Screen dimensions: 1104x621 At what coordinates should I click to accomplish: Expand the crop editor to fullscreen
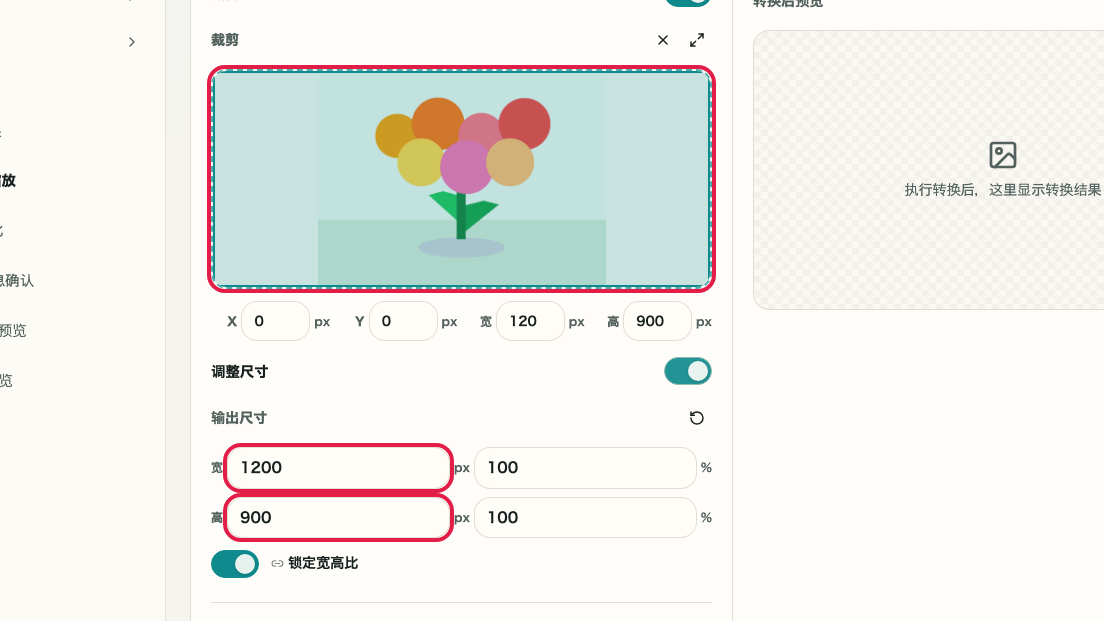point(696,40)
